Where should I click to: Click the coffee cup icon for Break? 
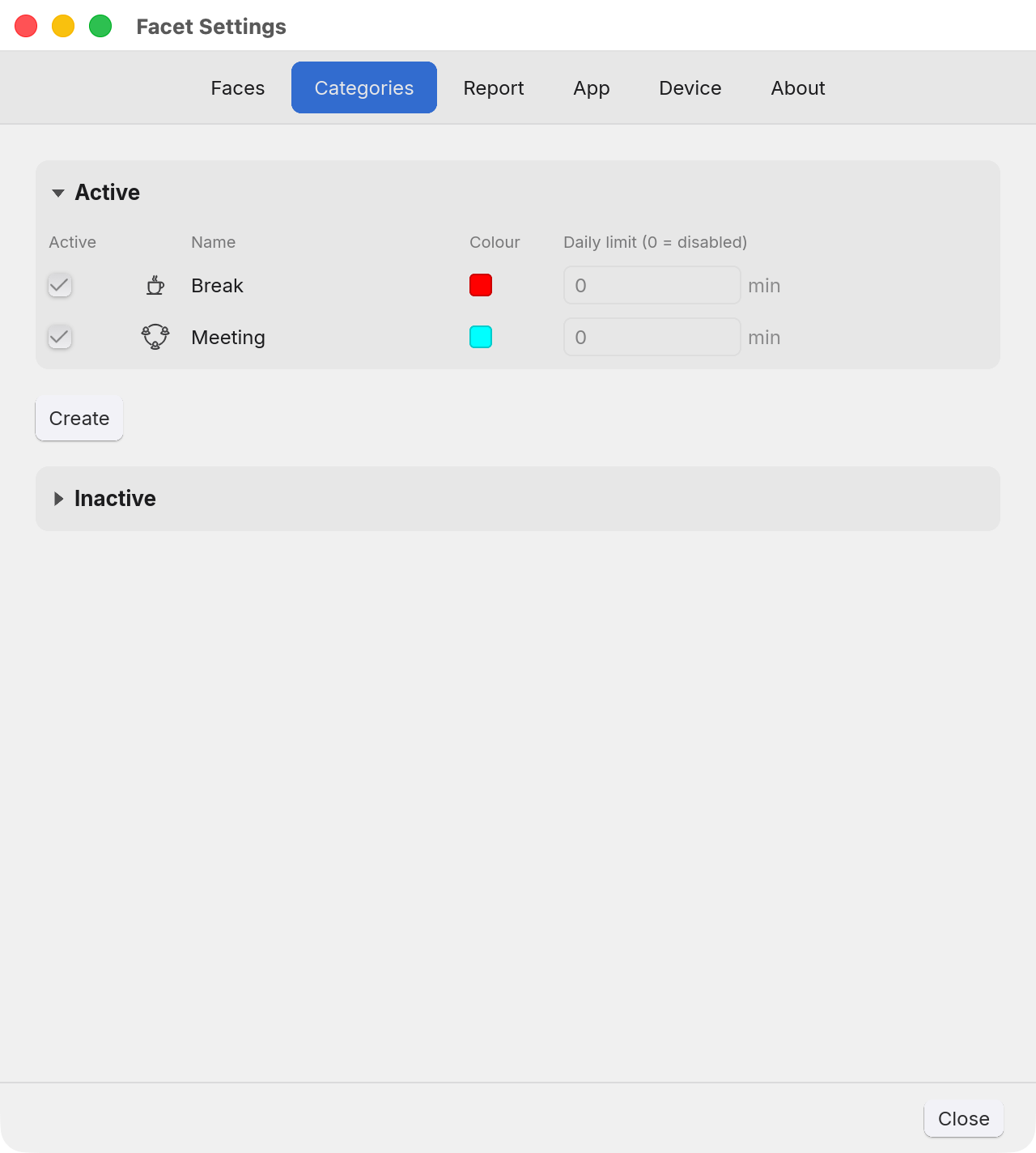(155, 285)
